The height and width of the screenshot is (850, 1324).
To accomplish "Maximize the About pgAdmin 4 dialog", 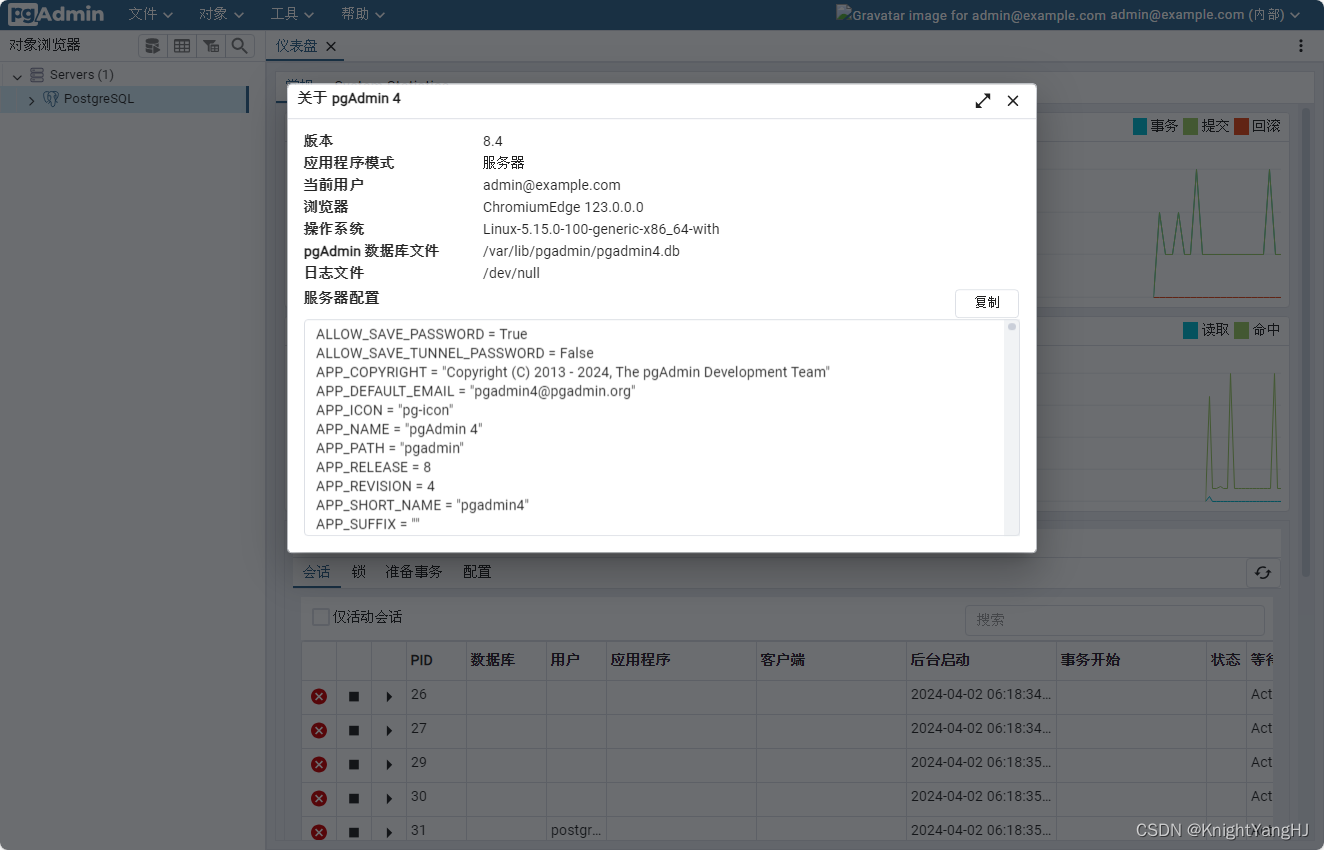I will [x=983, y=101].
